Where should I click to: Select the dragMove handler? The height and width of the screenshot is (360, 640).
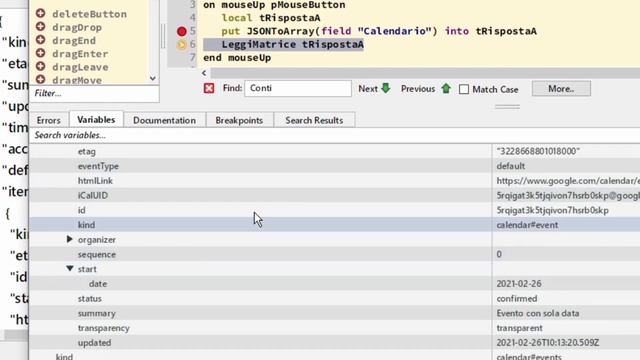pyautogui.click(x=77, y=80)
